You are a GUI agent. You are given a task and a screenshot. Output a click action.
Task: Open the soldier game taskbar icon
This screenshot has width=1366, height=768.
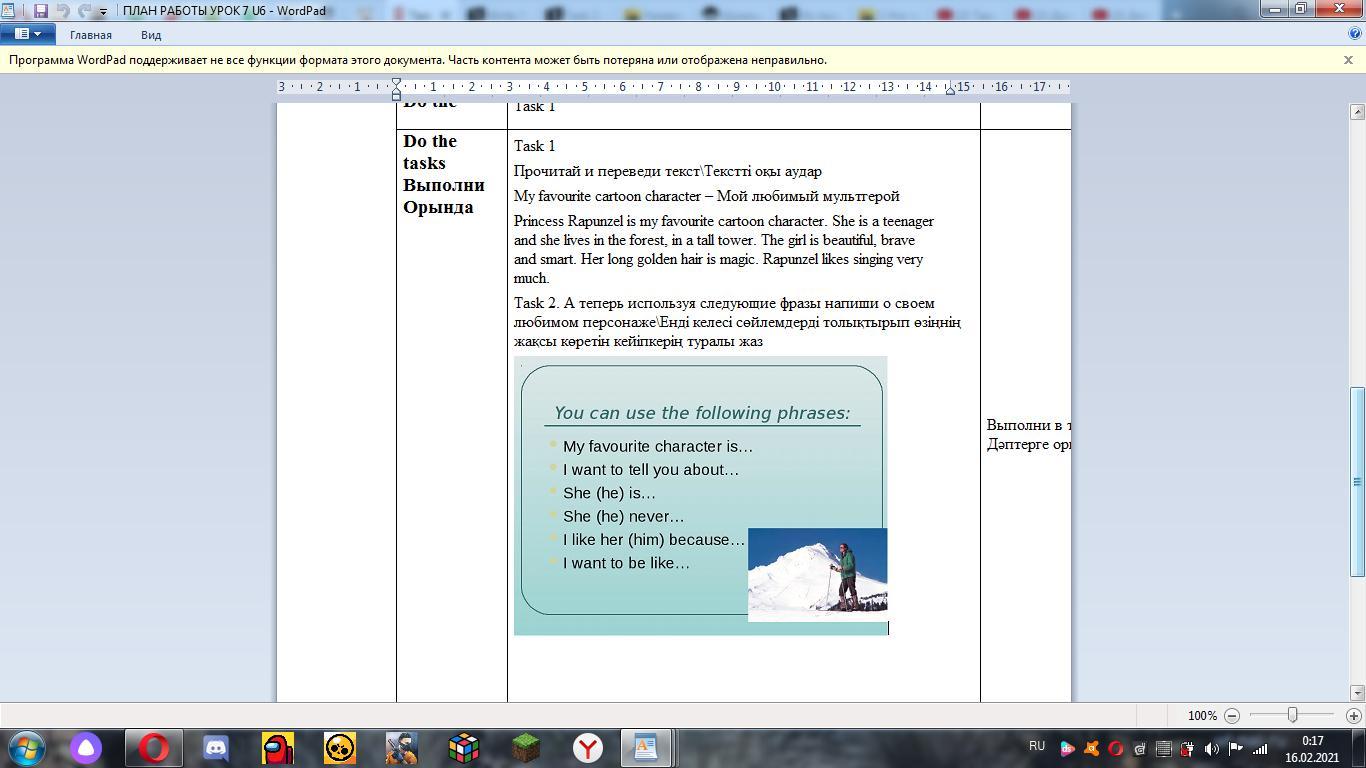click(x=402, y=748)
